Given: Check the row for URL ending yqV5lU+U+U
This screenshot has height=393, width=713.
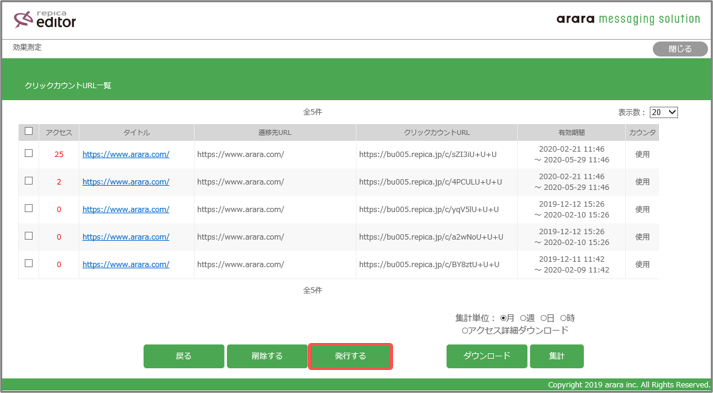Looking at the screenshot, I should coord(29,208).
